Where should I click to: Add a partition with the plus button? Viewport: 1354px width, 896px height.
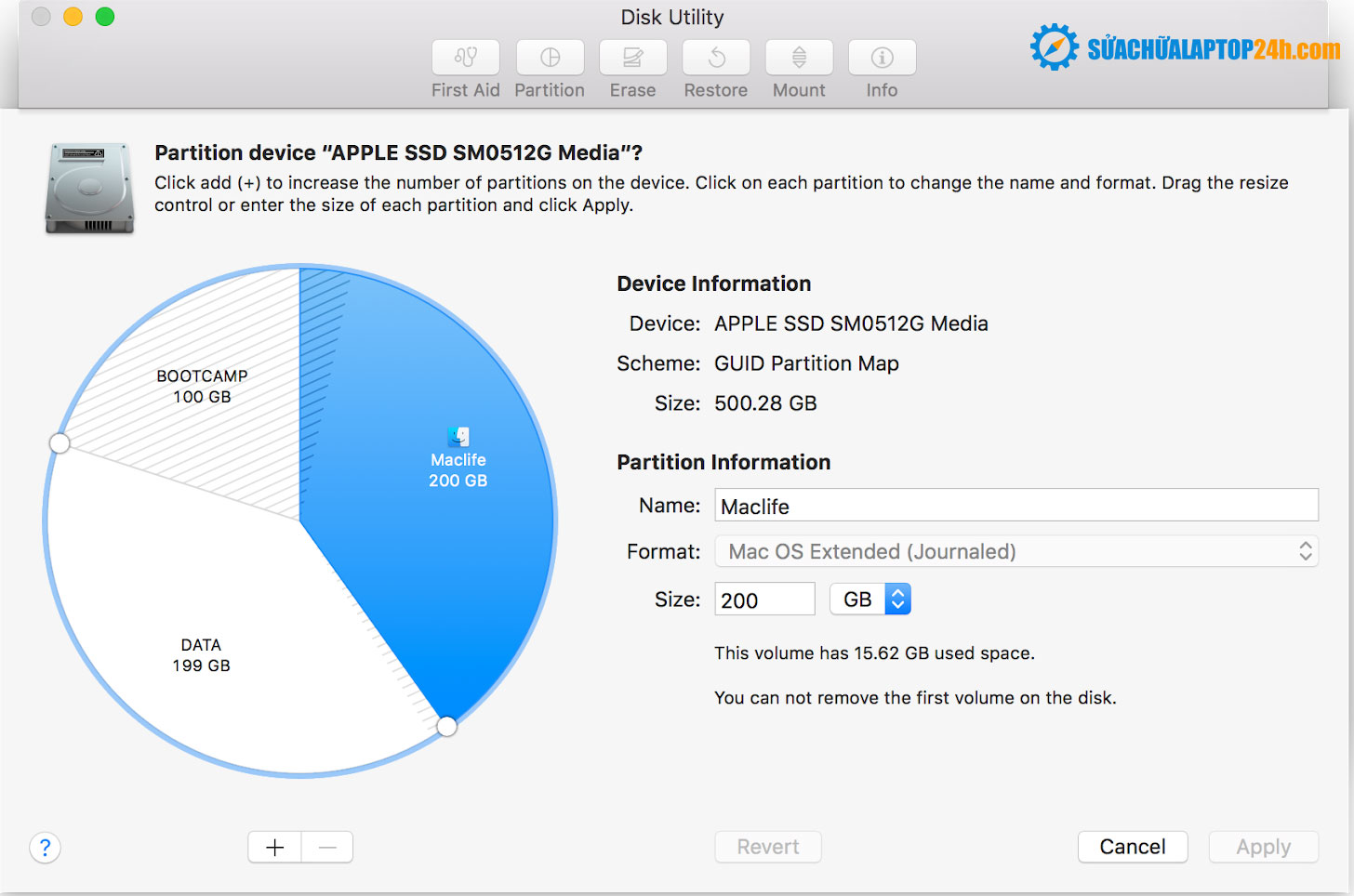[274, 848]
